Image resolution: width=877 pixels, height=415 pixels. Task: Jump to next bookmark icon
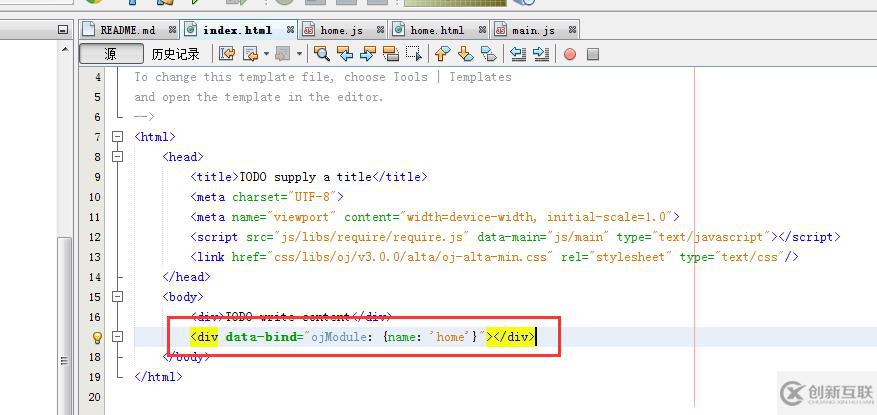(x=465, y=54)
